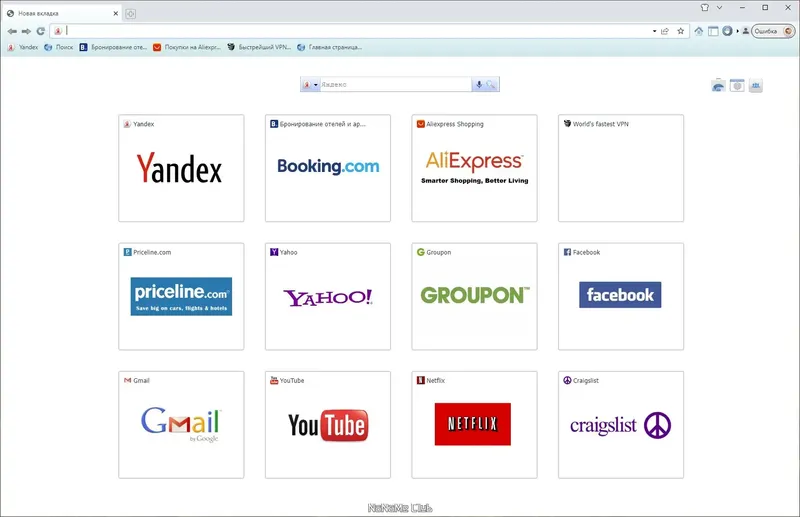
Task: Open the T-shirt themes icon in the title bar
Action: click(x=705, y=8)
